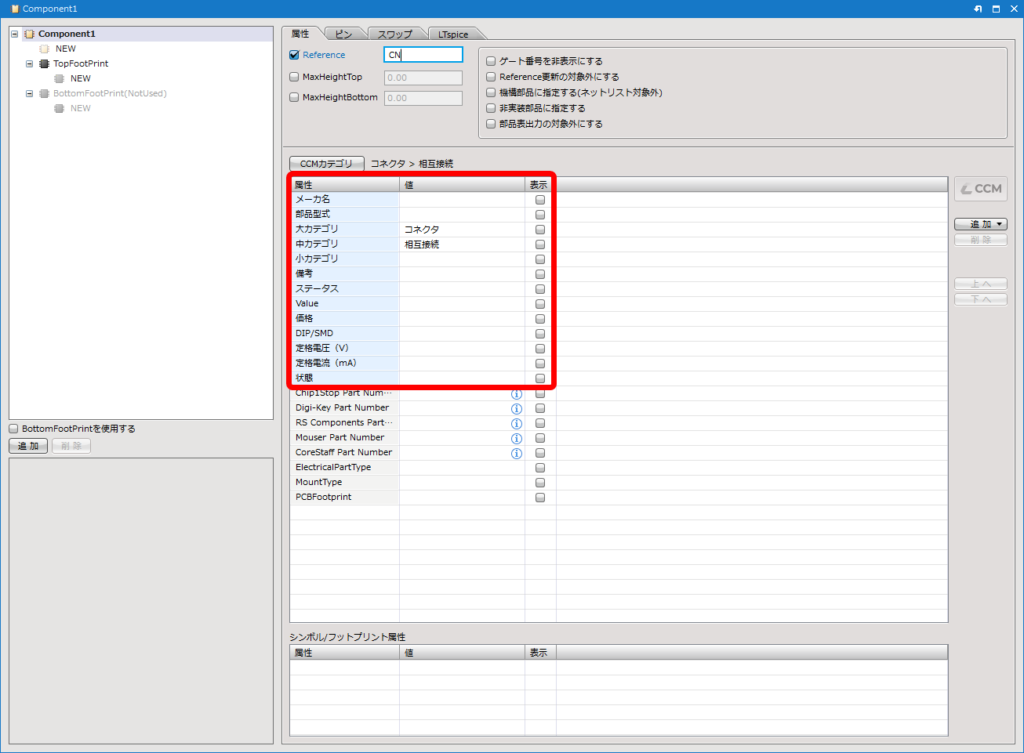Screen dimensions: 1024x753
Task: Enable the MaxHeightBottom checkbox
Action: tap(294, 97)
